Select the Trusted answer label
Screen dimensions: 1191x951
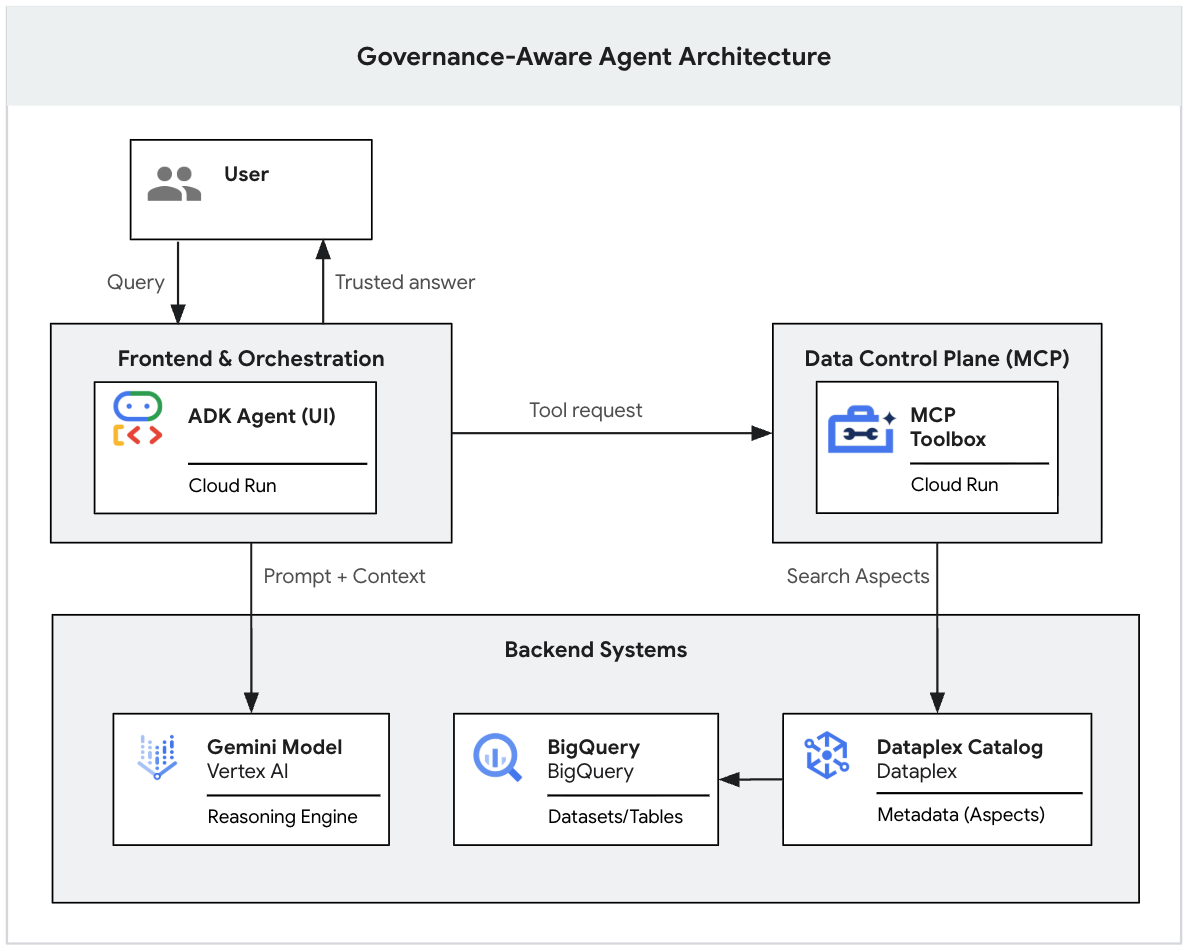405,282
